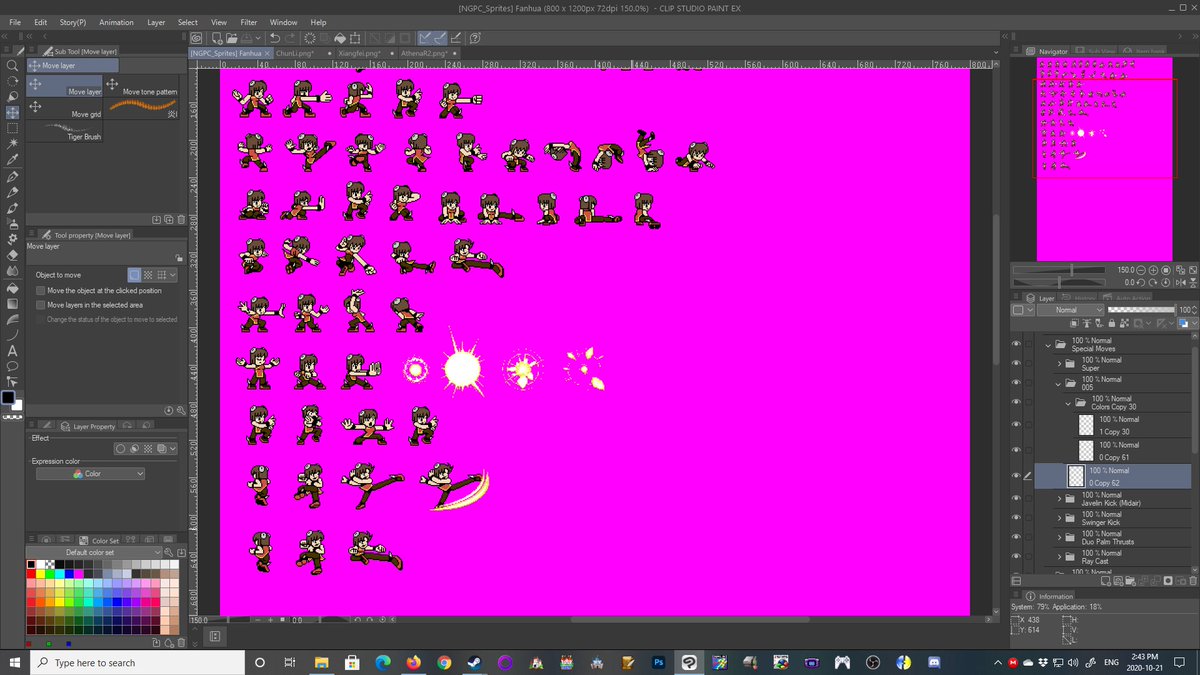Image resolution: width=1200 pixels, height=675 pixels.
Task: Expand the Super folder
Action: pos(1058,364)
